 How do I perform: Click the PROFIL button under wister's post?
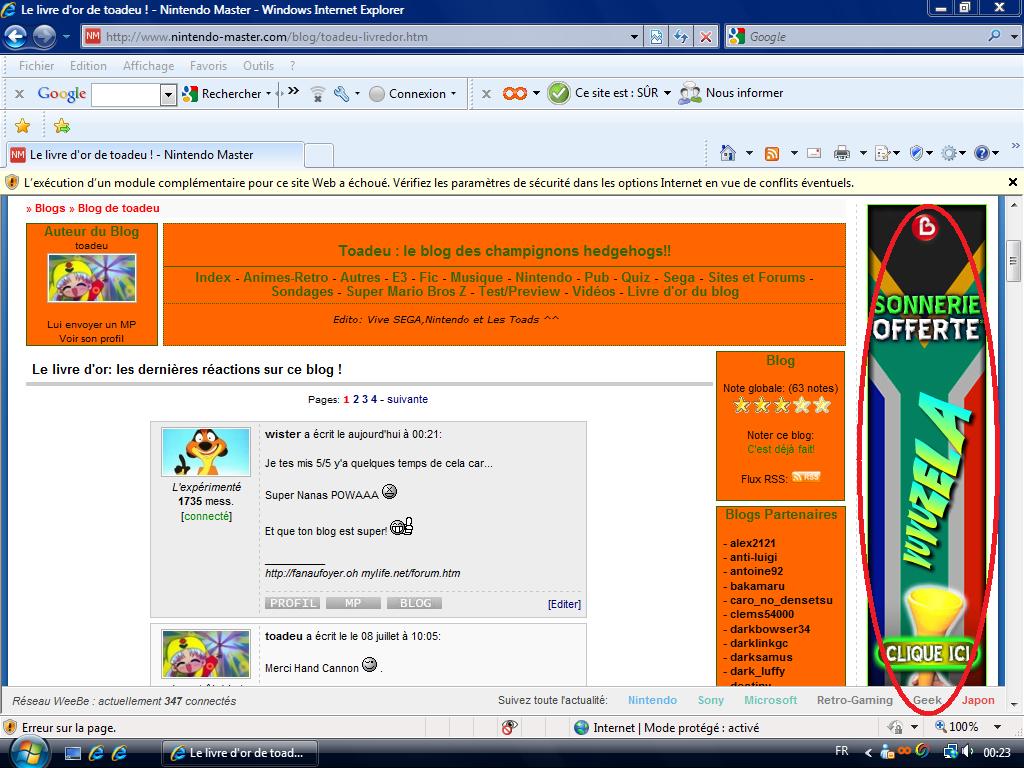[x=293, y=603]
